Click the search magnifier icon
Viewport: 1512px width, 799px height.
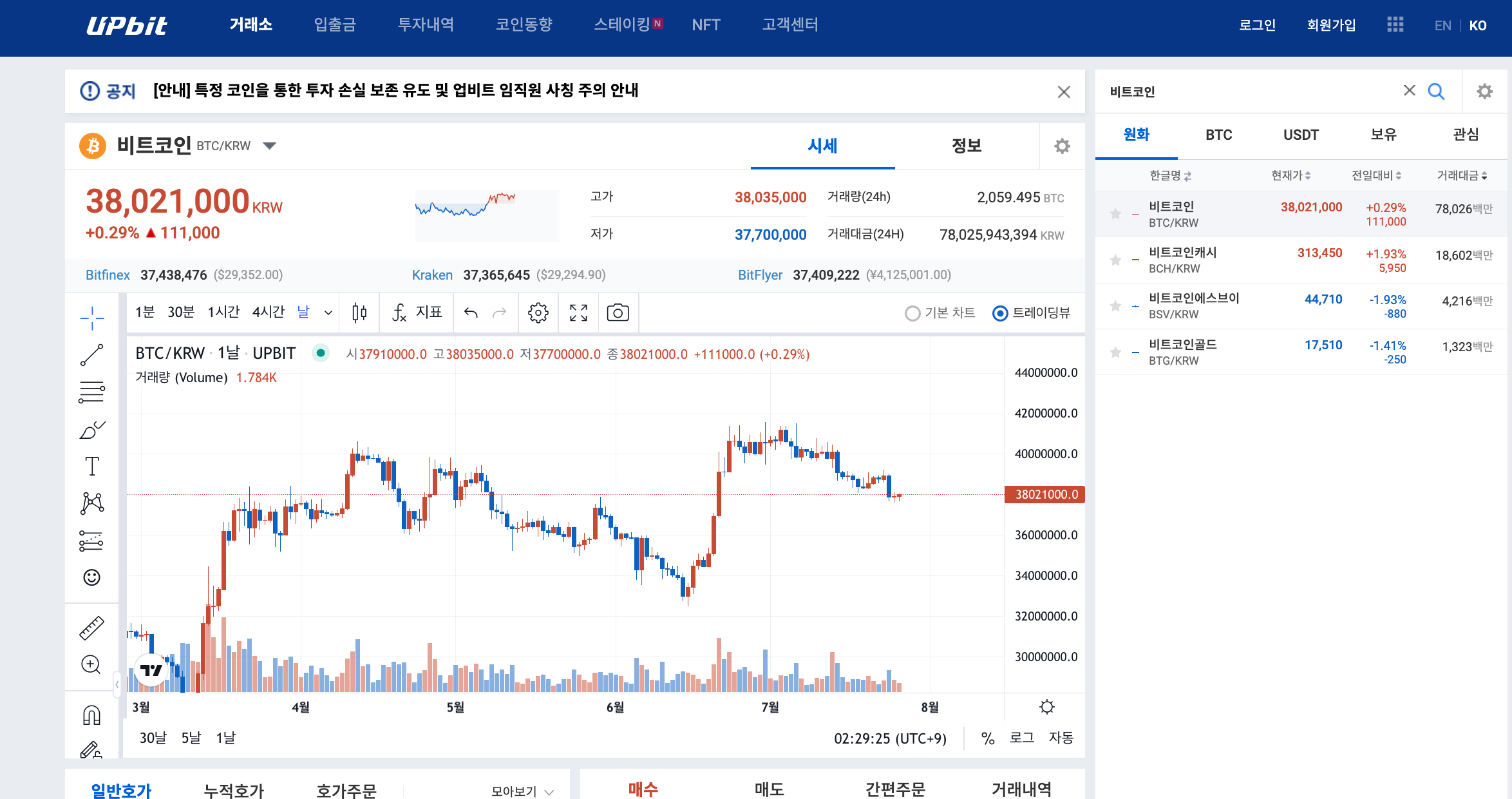coord(1436,91)
